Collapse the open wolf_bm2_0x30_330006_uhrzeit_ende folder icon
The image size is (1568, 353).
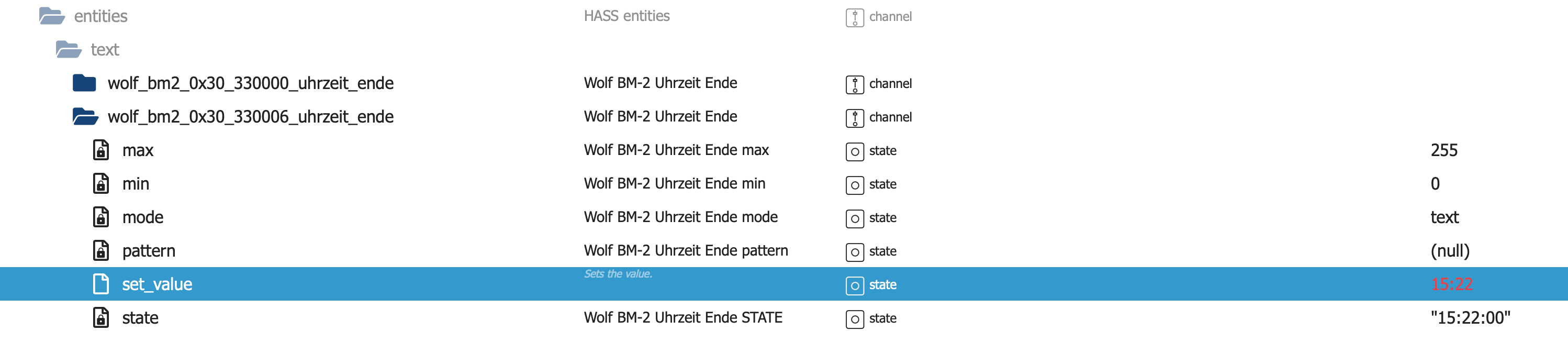[85, 116]
